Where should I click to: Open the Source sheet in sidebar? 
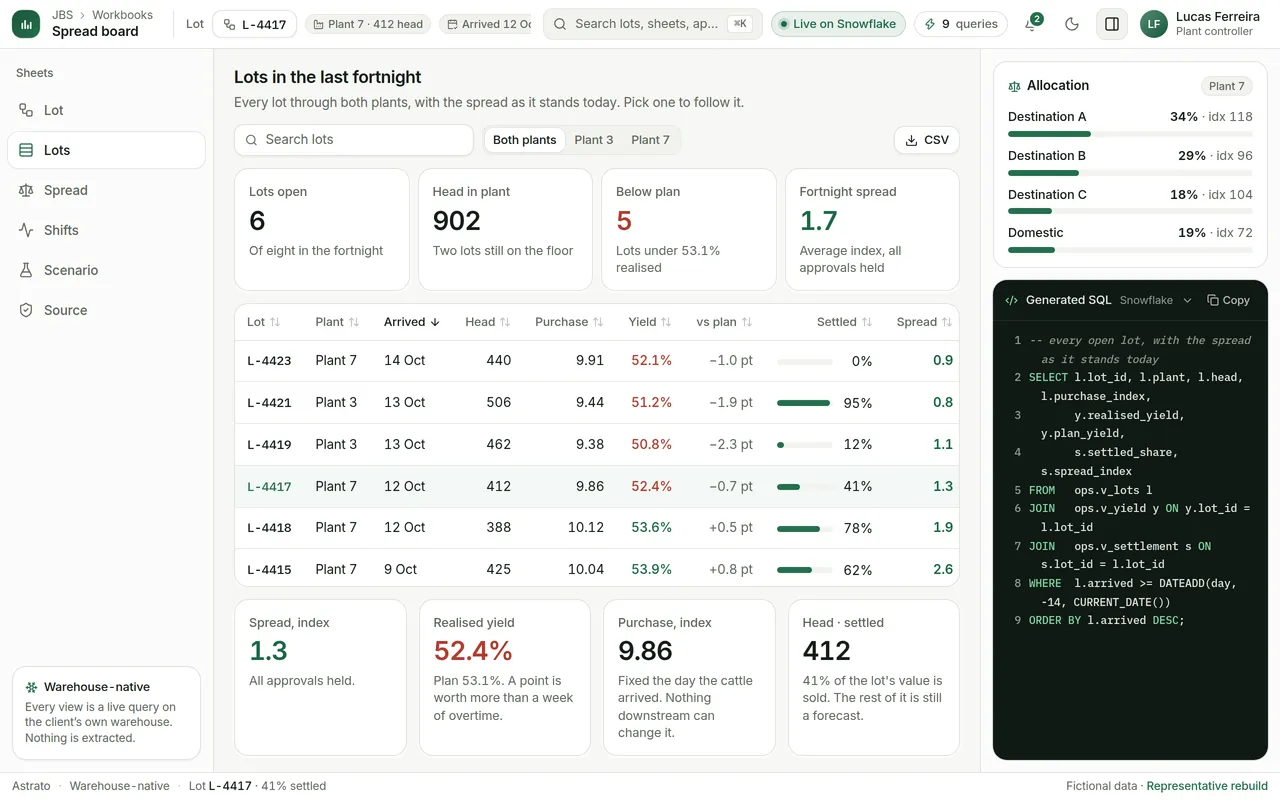point(106,310)
